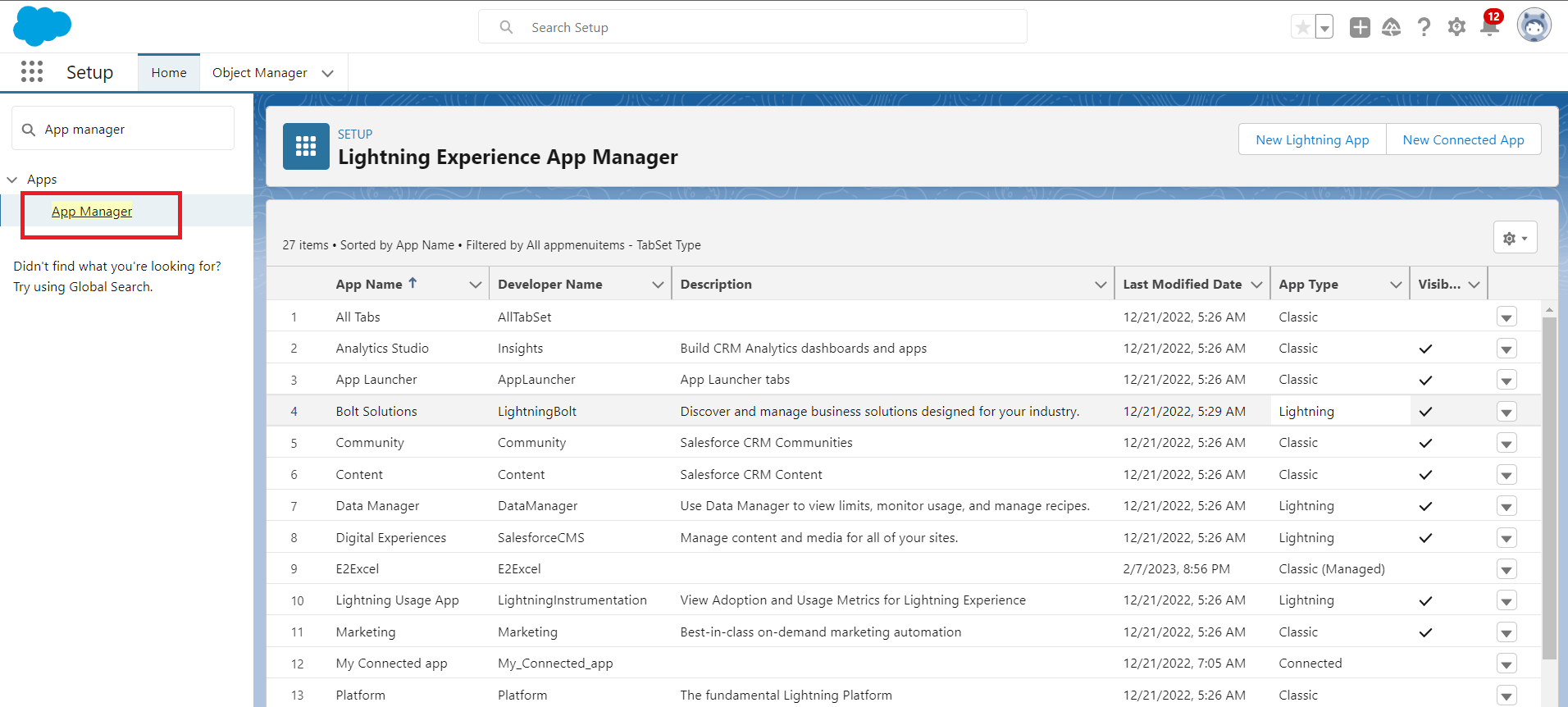The height and width of the screenshot is (707, 1568).
Task: Open the Developer Name column menu chevron
Action: 657,285
